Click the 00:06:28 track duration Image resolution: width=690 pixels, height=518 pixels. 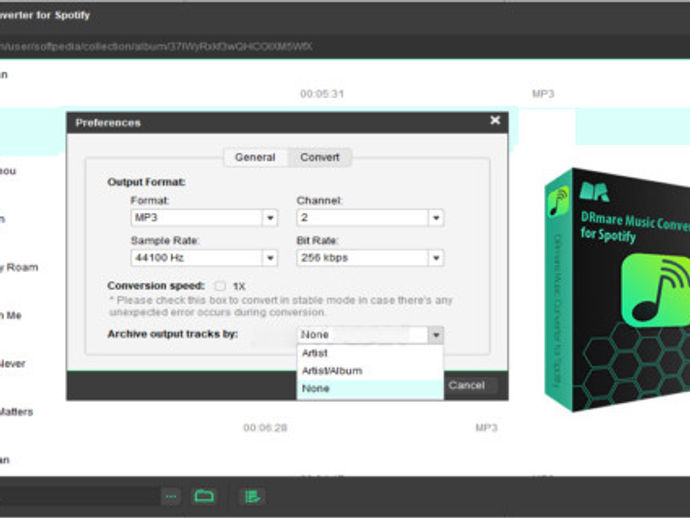(x=265, y=427)
